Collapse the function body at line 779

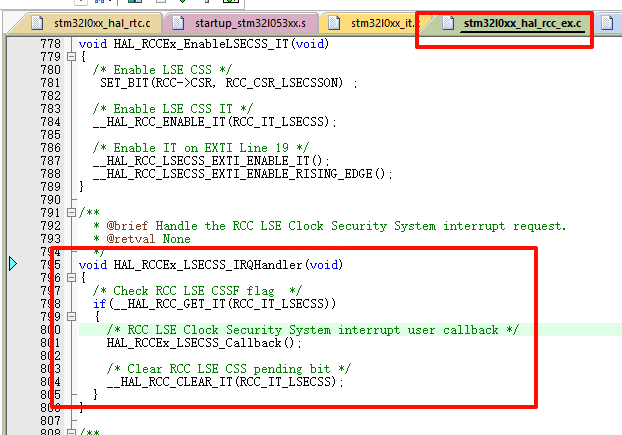pyautogui.click(x=71, y=57)
